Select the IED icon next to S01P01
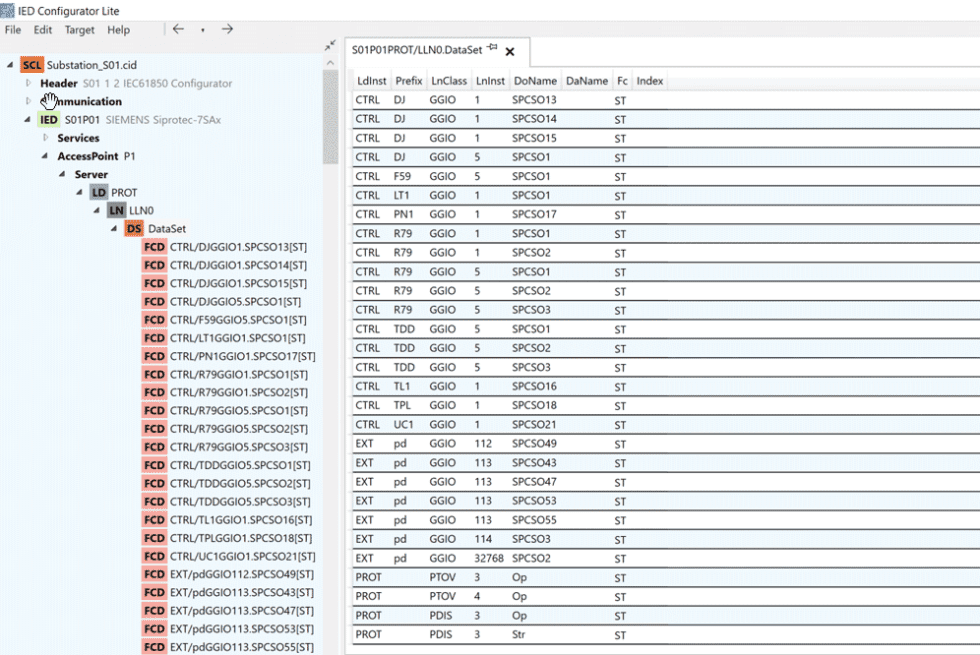Image resolution: width=980 pixels, height=655 pixels. pyautogui.click(x=47, y=119)
